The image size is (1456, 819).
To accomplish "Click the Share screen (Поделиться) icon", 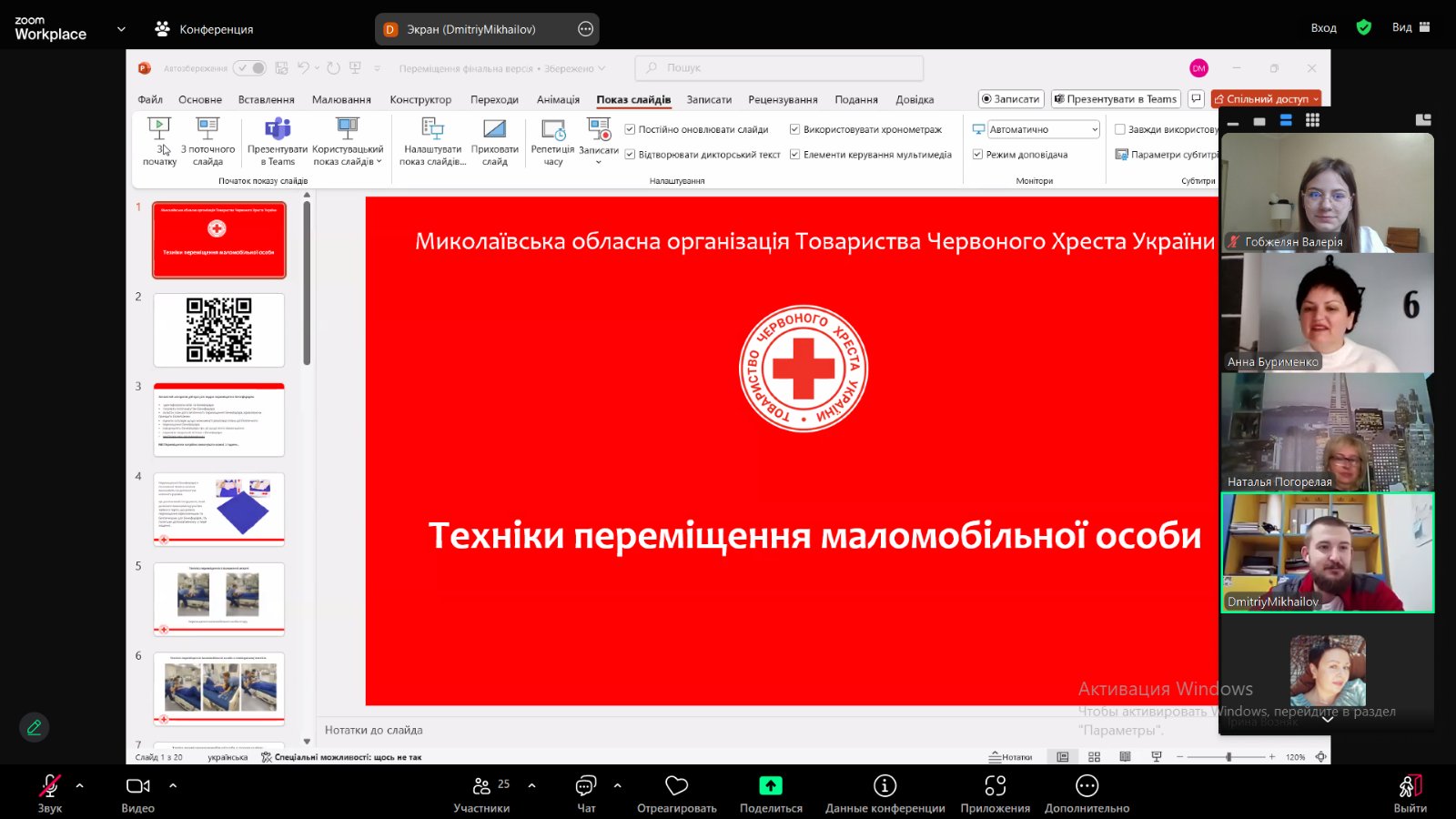I will coord(770,786).
